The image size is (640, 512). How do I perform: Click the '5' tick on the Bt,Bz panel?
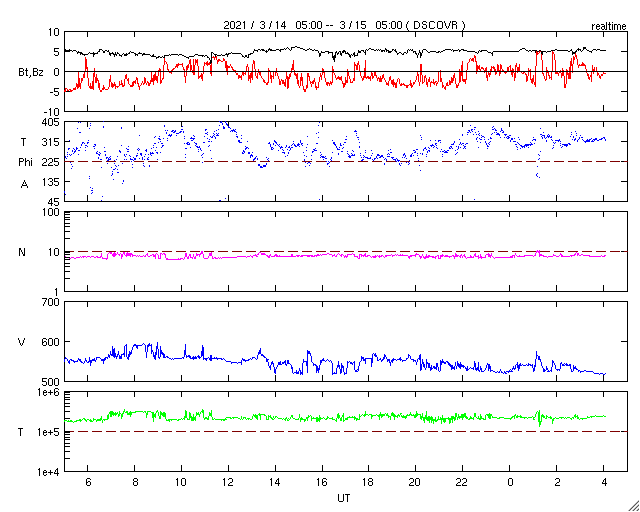coord(57,52)
